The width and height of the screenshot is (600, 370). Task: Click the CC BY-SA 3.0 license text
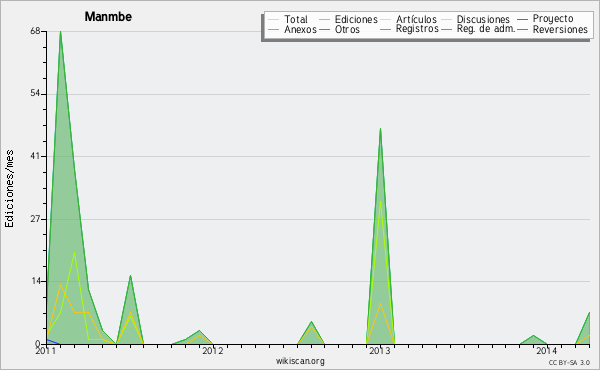[x=569, y=362]
